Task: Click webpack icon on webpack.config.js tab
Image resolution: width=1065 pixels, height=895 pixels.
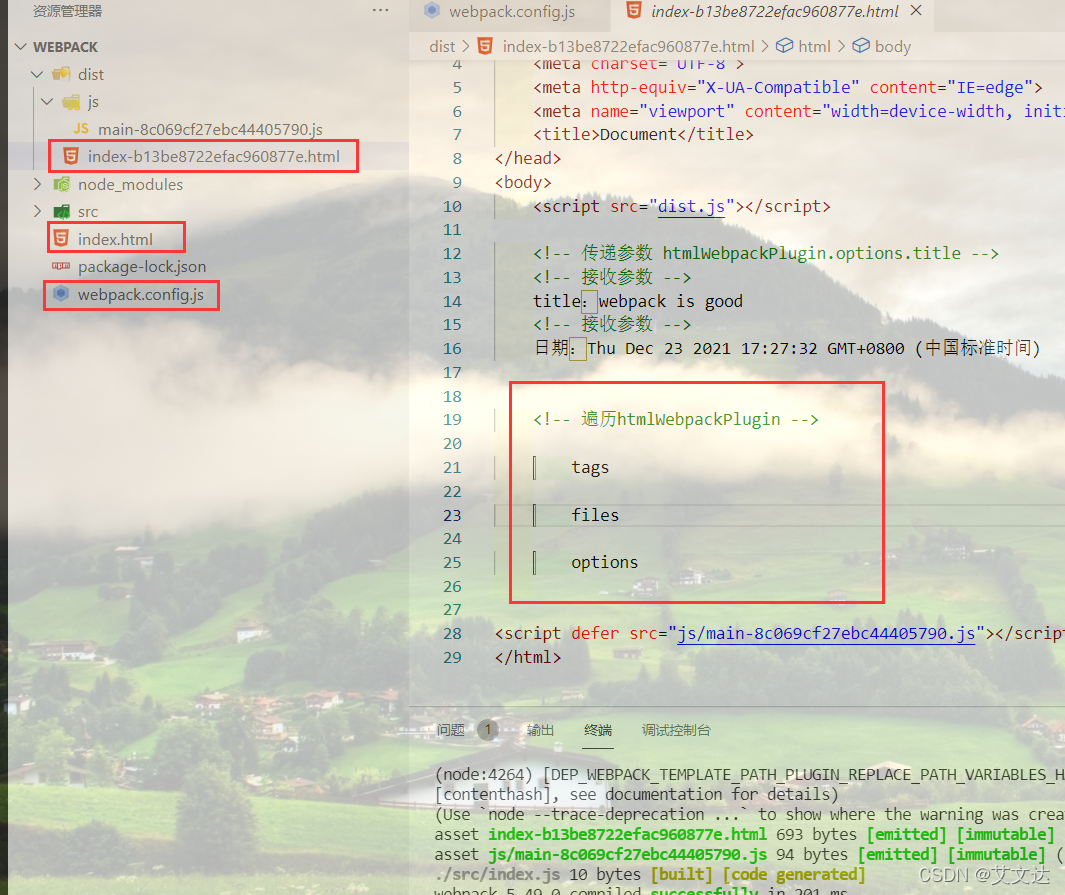Action: tap(431, 10)
